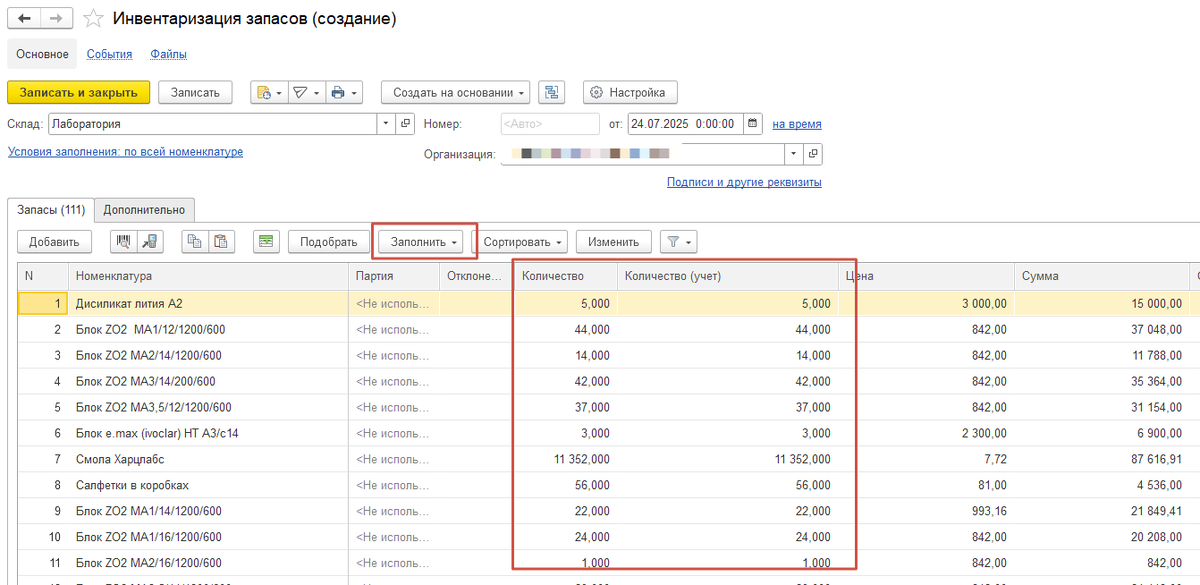Select row Блок ZO2 MA1/16/1200/600

coord(608,537)
